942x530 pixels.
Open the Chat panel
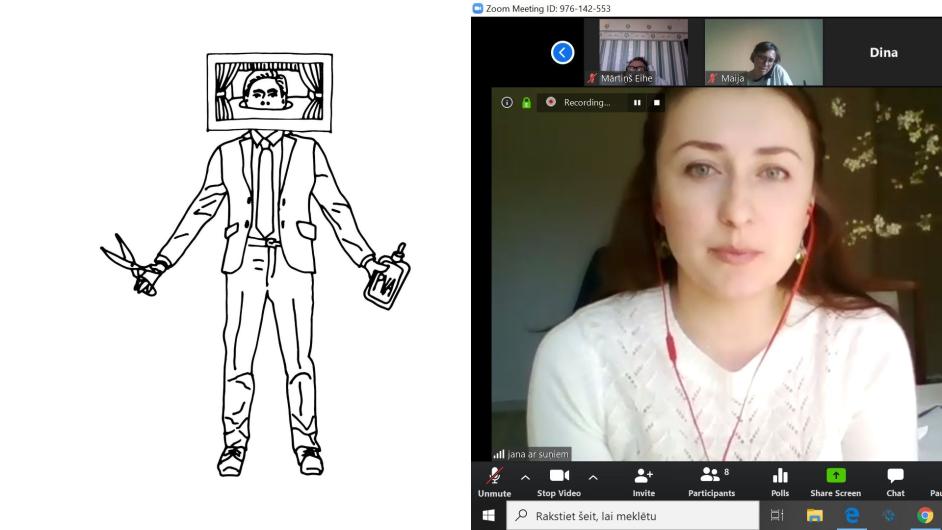pos(895,479)
